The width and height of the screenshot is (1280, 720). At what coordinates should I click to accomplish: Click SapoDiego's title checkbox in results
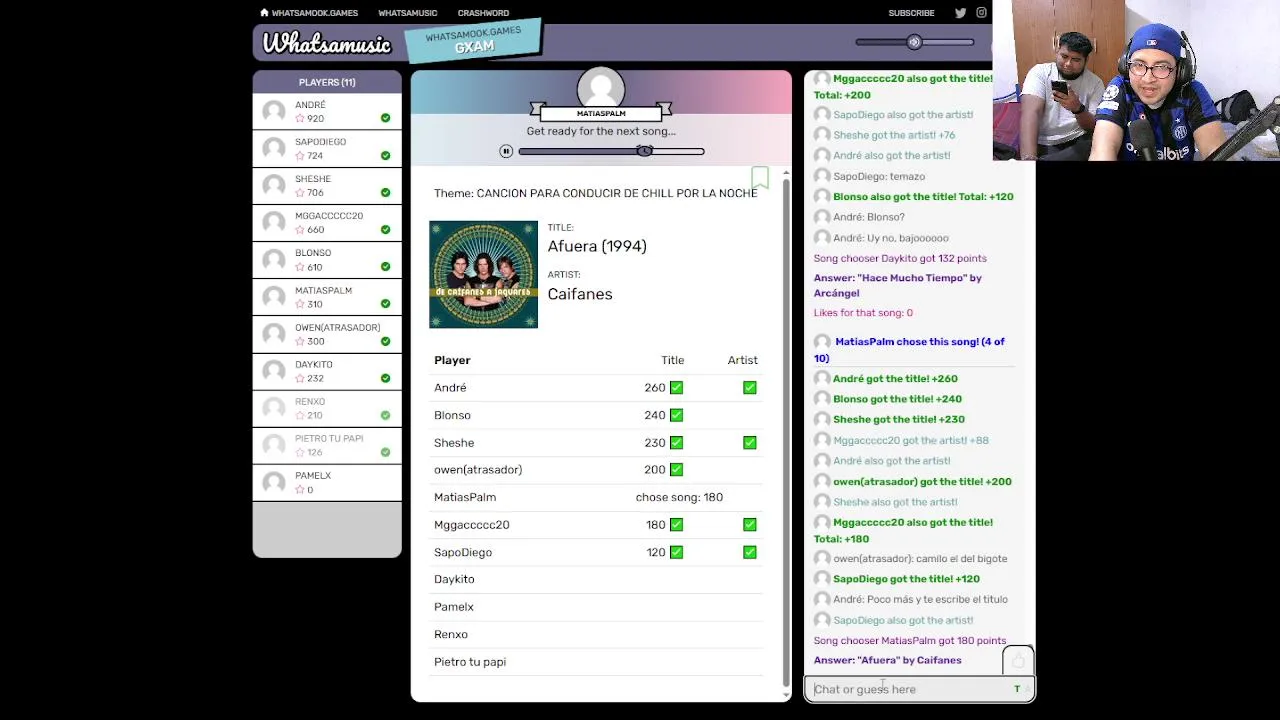coord(676,552)
